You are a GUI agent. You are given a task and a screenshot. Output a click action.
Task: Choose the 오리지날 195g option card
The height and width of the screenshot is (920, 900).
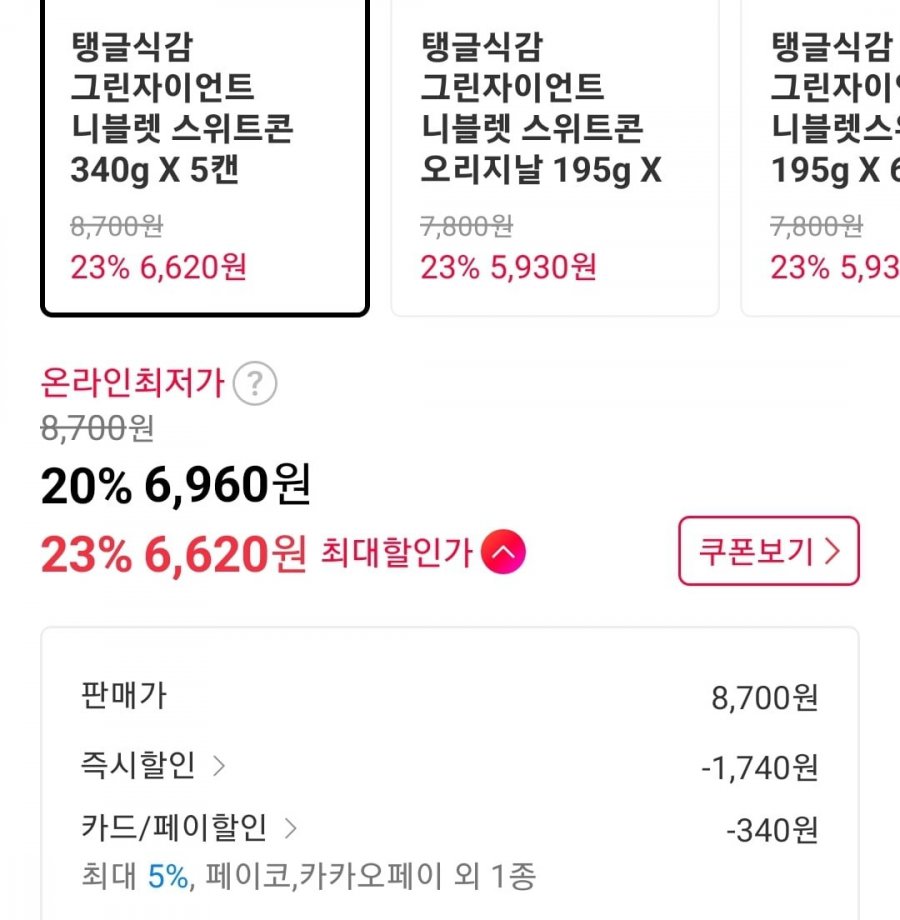[x=554, y=155]
